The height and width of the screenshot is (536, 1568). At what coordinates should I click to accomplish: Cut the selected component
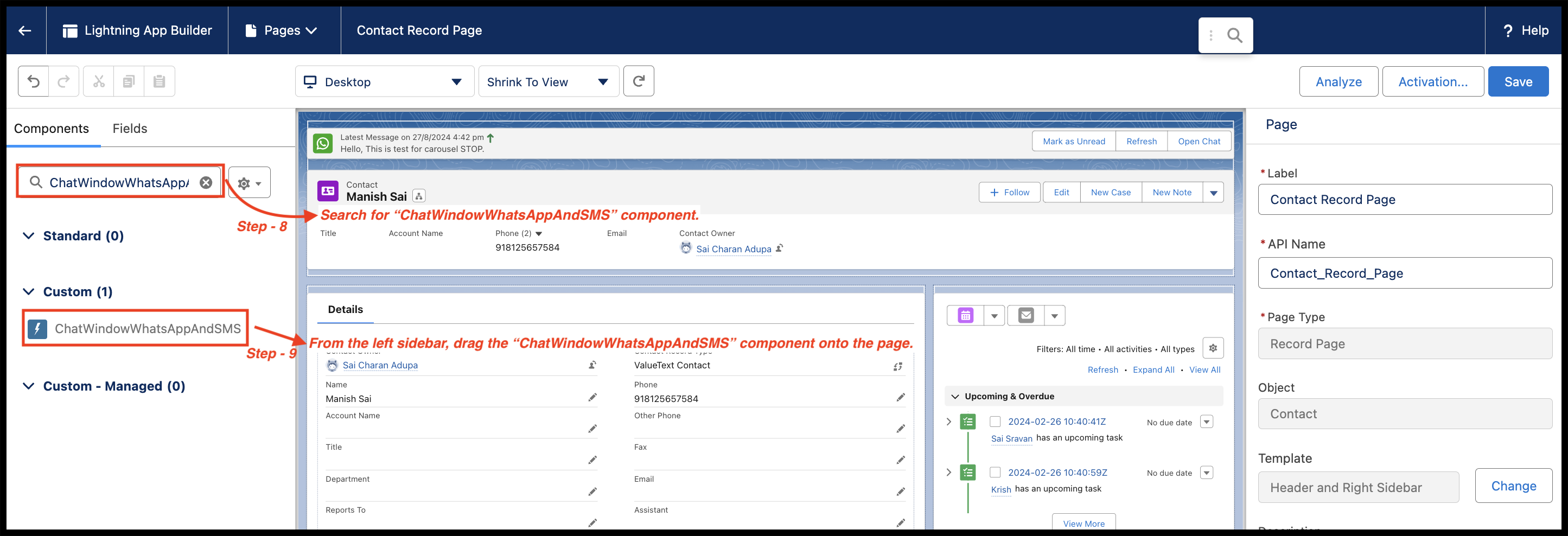99,81
